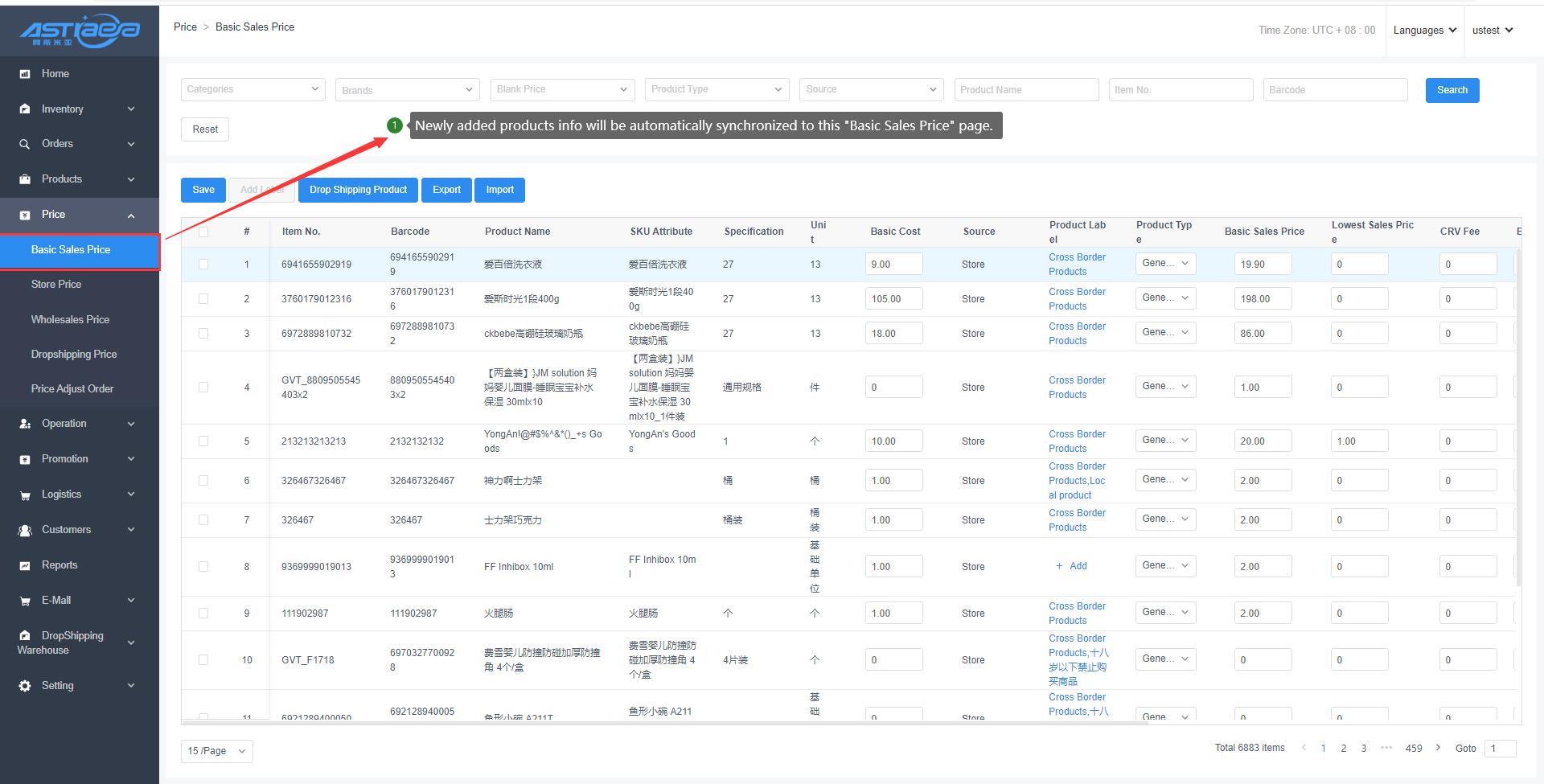The image size is (1544, 784).
Task: Click the Products briefcase icon
Action: coord(25,179)
